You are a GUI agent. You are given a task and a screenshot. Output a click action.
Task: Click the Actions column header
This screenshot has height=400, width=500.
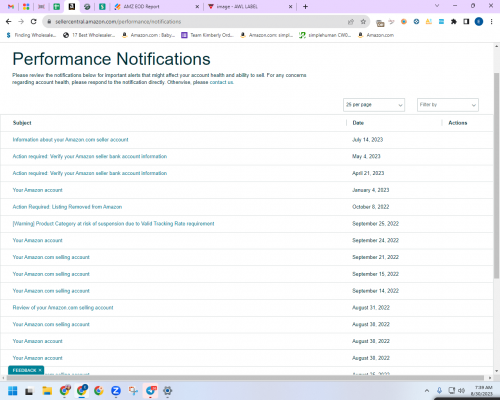click(458, 123)
